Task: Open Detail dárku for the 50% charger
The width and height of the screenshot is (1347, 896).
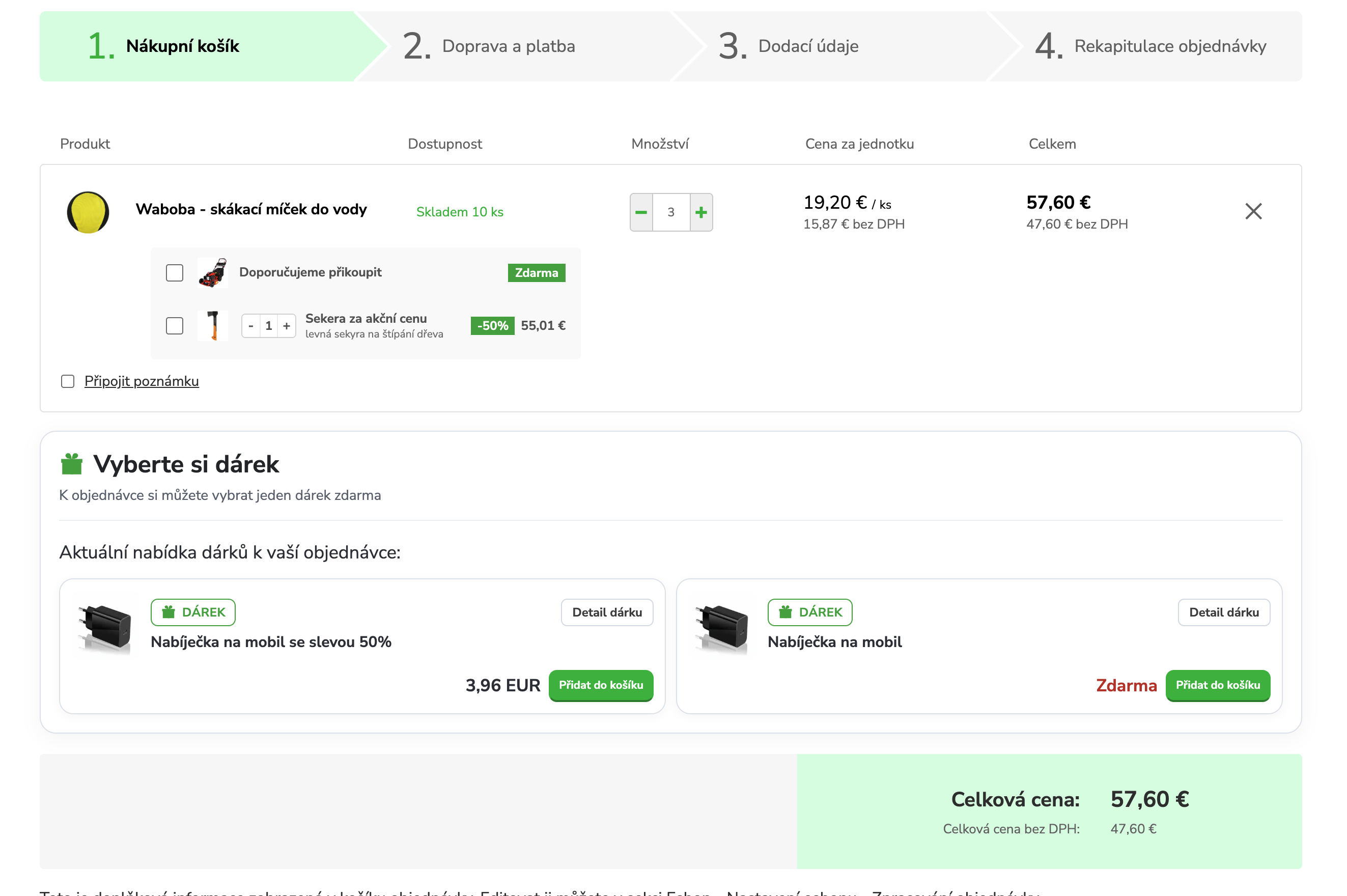Action: point(607,612)
